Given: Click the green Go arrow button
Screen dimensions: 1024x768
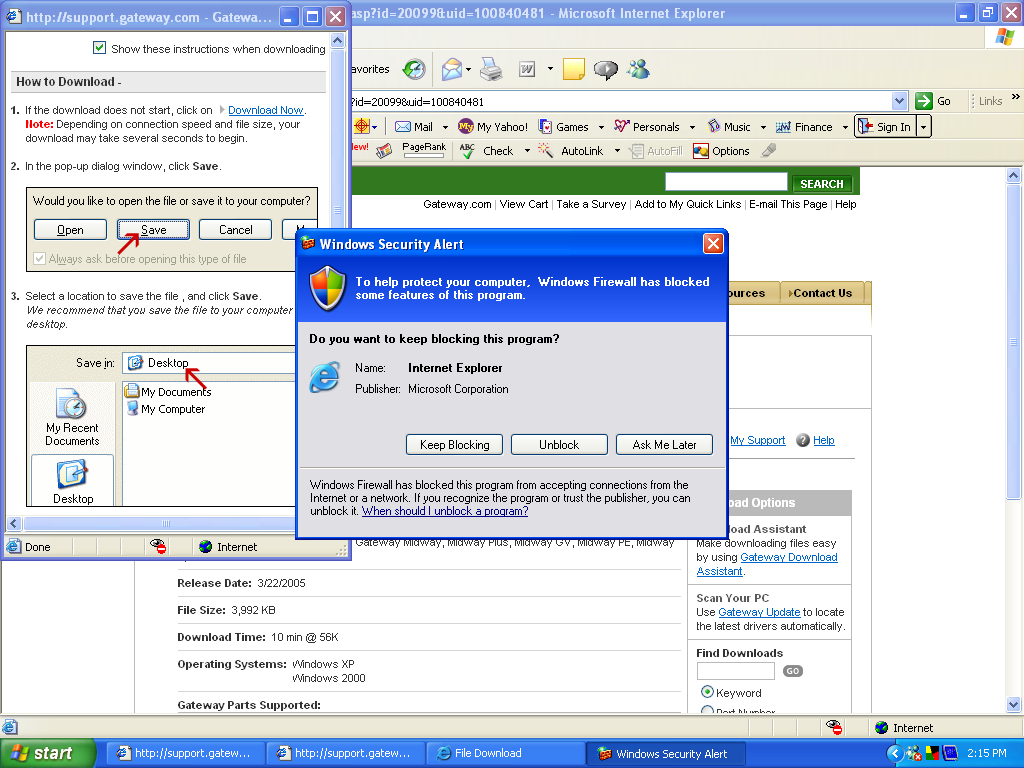Looking at the screenshot, I should tap(923, 101).
